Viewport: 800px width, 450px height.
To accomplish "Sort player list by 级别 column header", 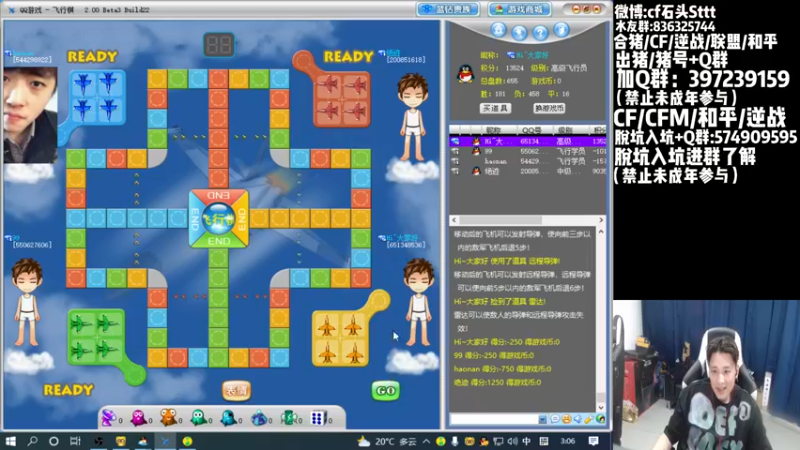I will pyautogui.click(x=566, y=130).
